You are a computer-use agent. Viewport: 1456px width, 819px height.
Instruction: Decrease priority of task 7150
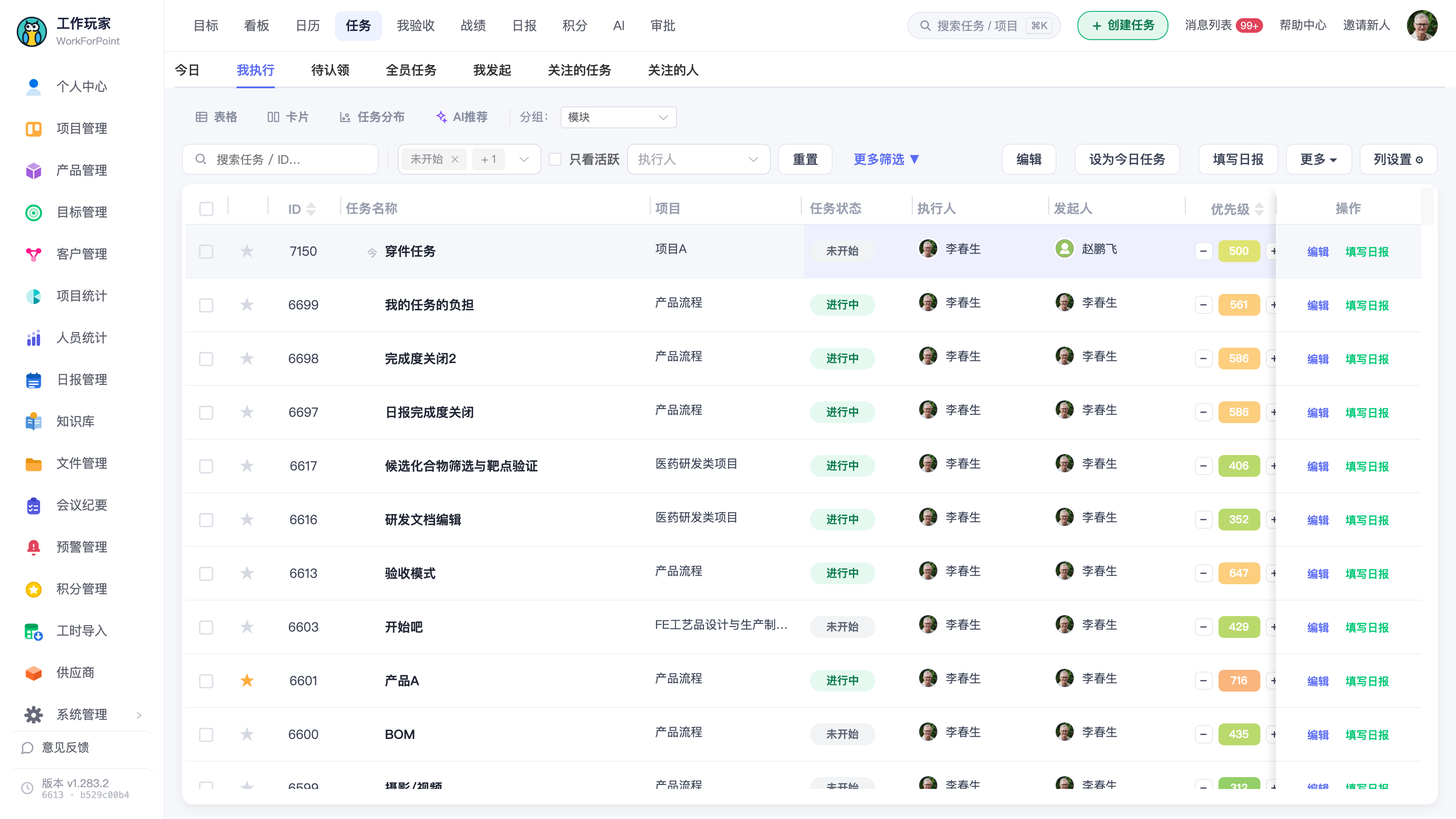[1203, 252]
